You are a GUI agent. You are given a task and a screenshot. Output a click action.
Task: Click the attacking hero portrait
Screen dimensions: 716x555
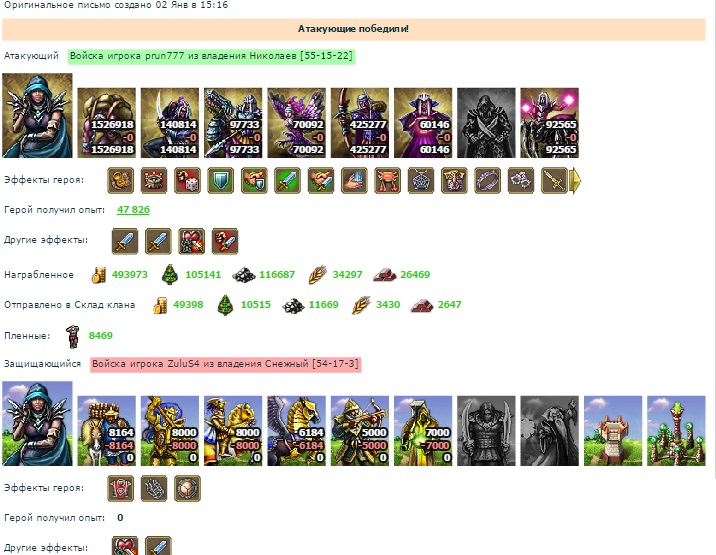37,116
